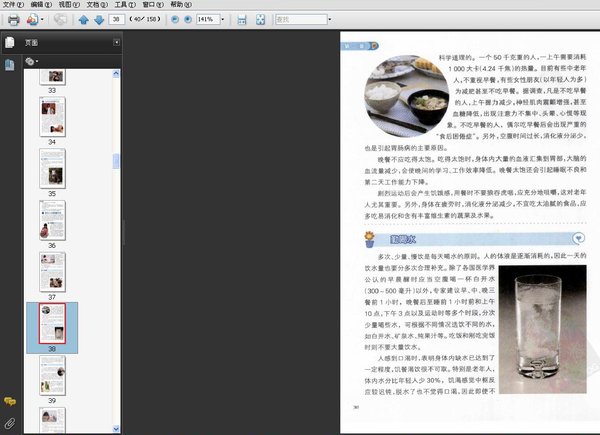This screenshot has width=600, height=435.
Task: Click the page number input field
Action: [119, 20]
